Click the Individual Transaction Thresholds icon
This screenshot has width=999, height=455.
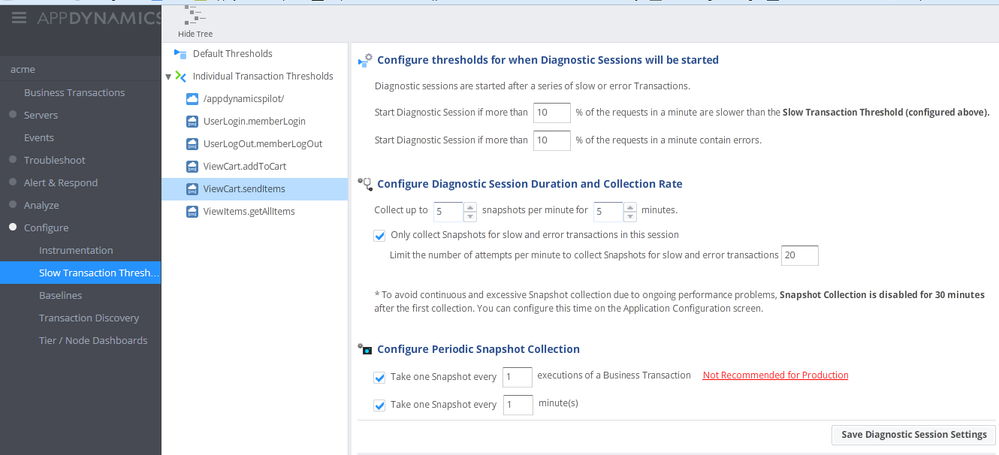(x=181, y=76)
